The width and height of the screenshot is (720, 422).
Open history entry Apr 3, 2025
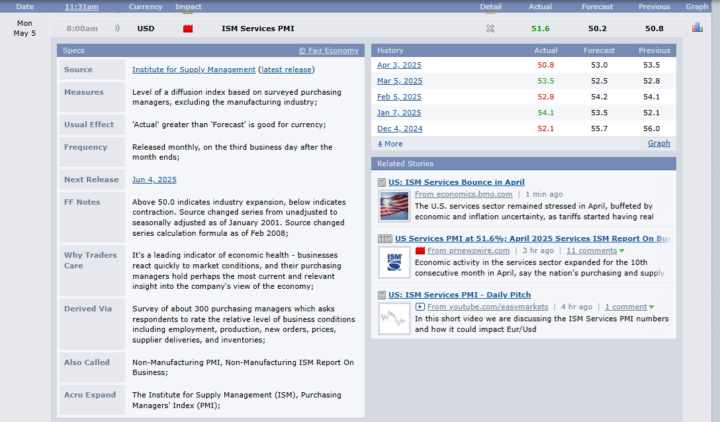[x=399, y=65]
